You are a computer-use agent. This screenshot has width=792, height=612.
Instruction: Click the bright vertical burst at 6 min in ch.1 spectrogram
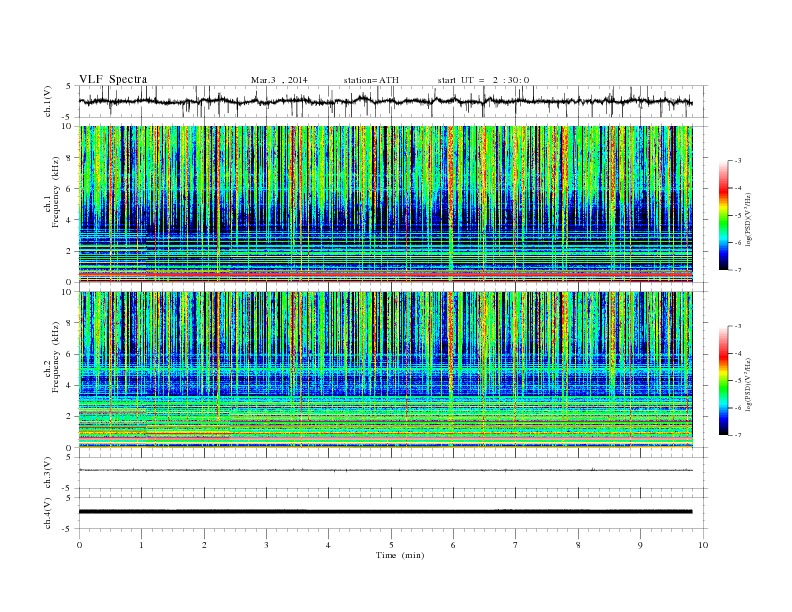click(x=451, y=204)
